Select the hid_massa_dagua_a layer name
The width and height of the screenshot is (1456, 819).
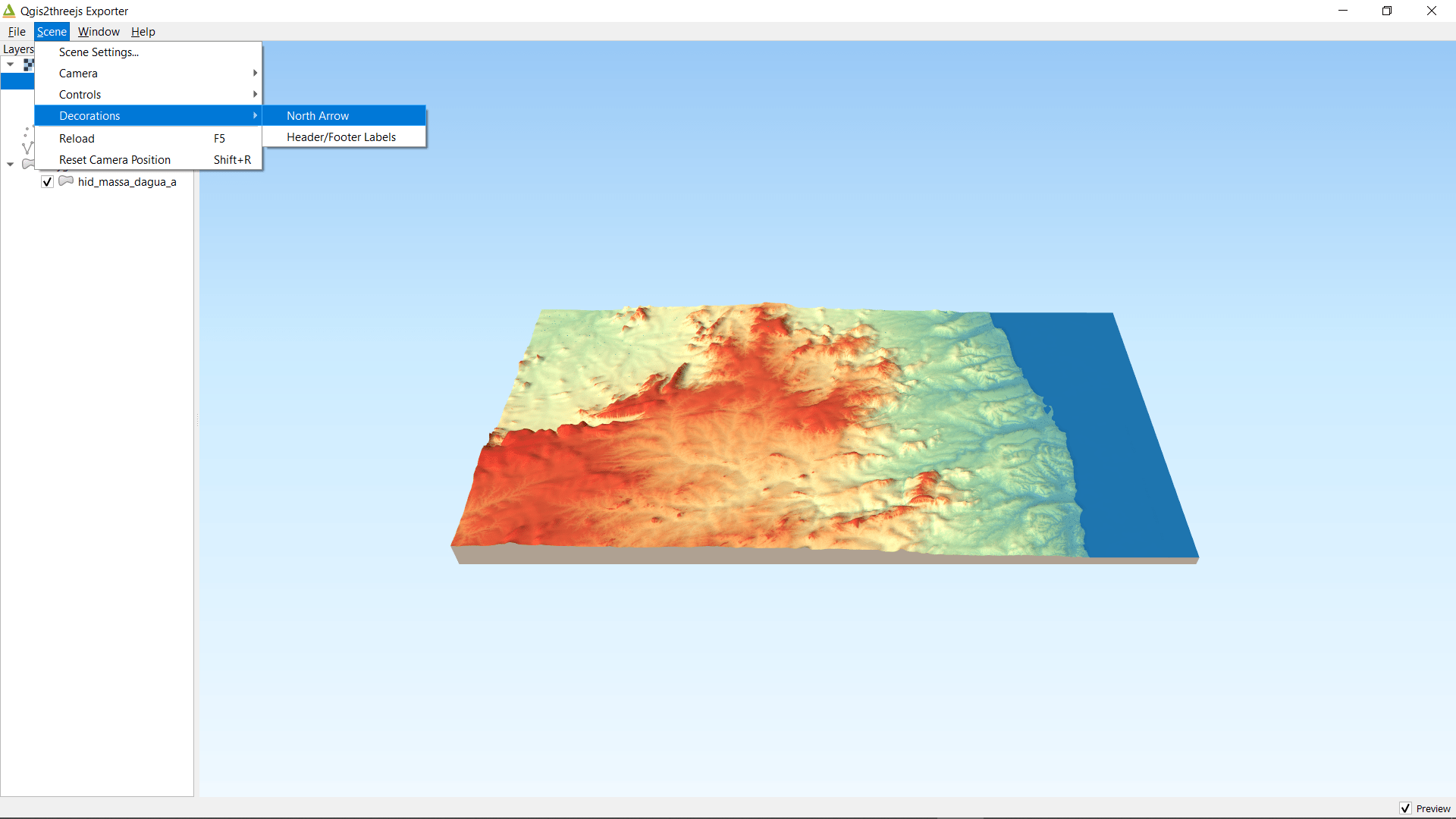[127, 182]
